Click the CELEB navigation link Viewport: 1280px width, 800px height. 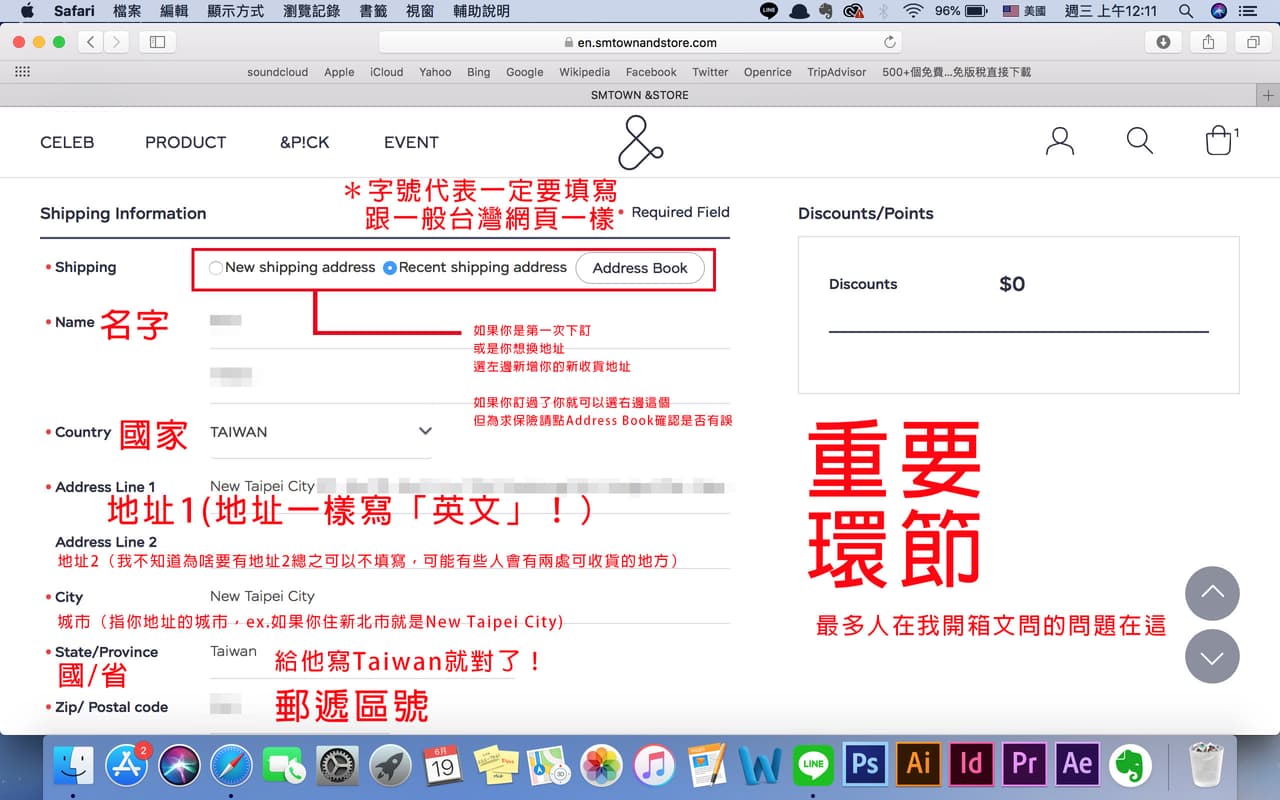67,142
